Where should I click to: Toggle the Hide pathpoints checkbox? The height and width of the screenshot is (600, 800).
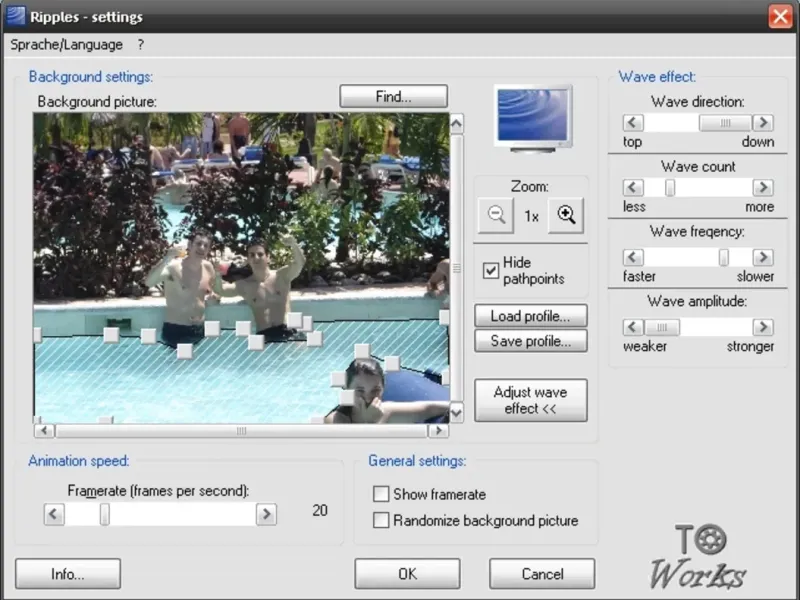pyautogui.click(x=491, y=270)
